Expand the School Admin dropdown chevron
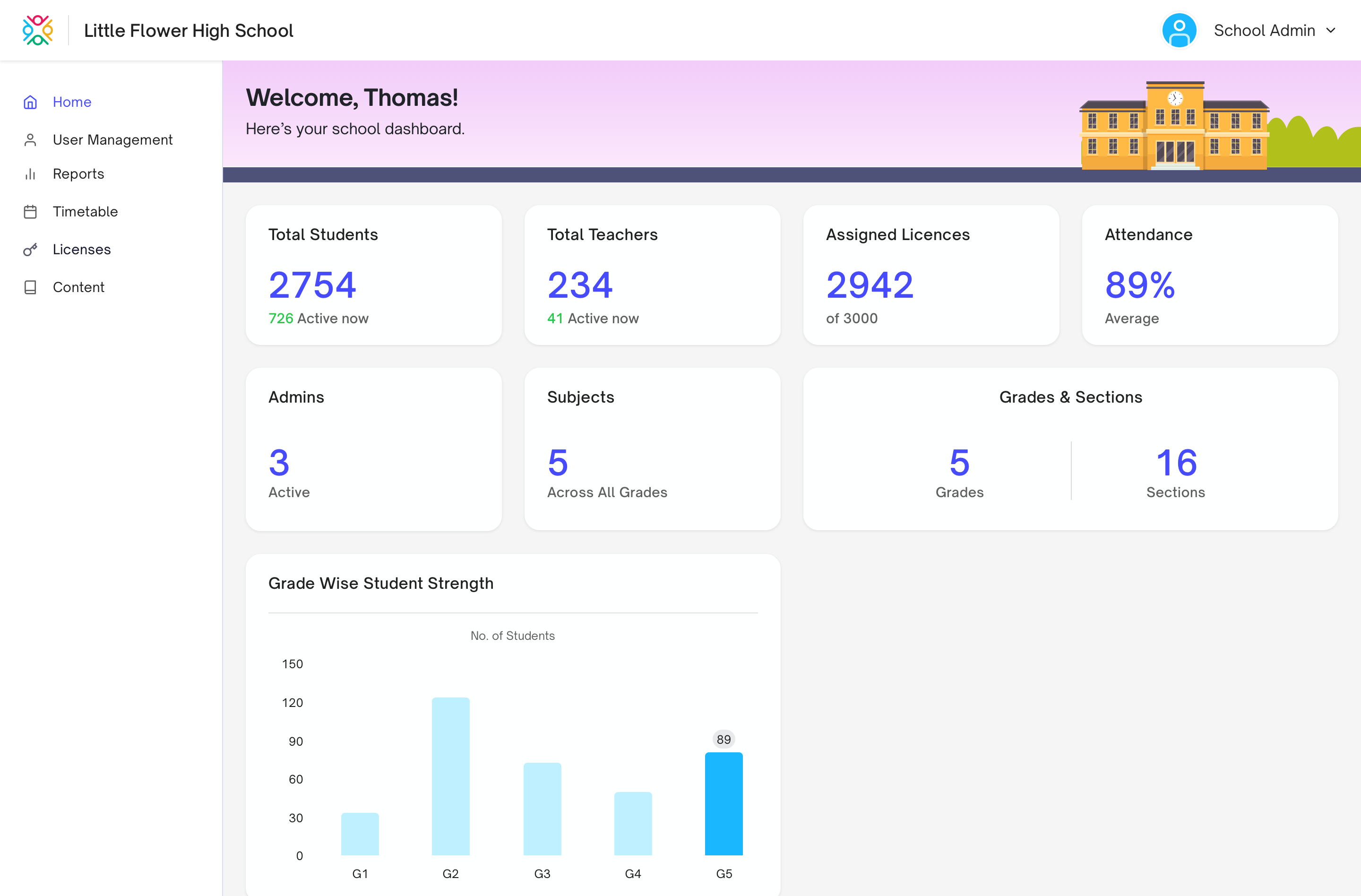The width and height of the screenshot is (1361, 896). coord(1330,30)
